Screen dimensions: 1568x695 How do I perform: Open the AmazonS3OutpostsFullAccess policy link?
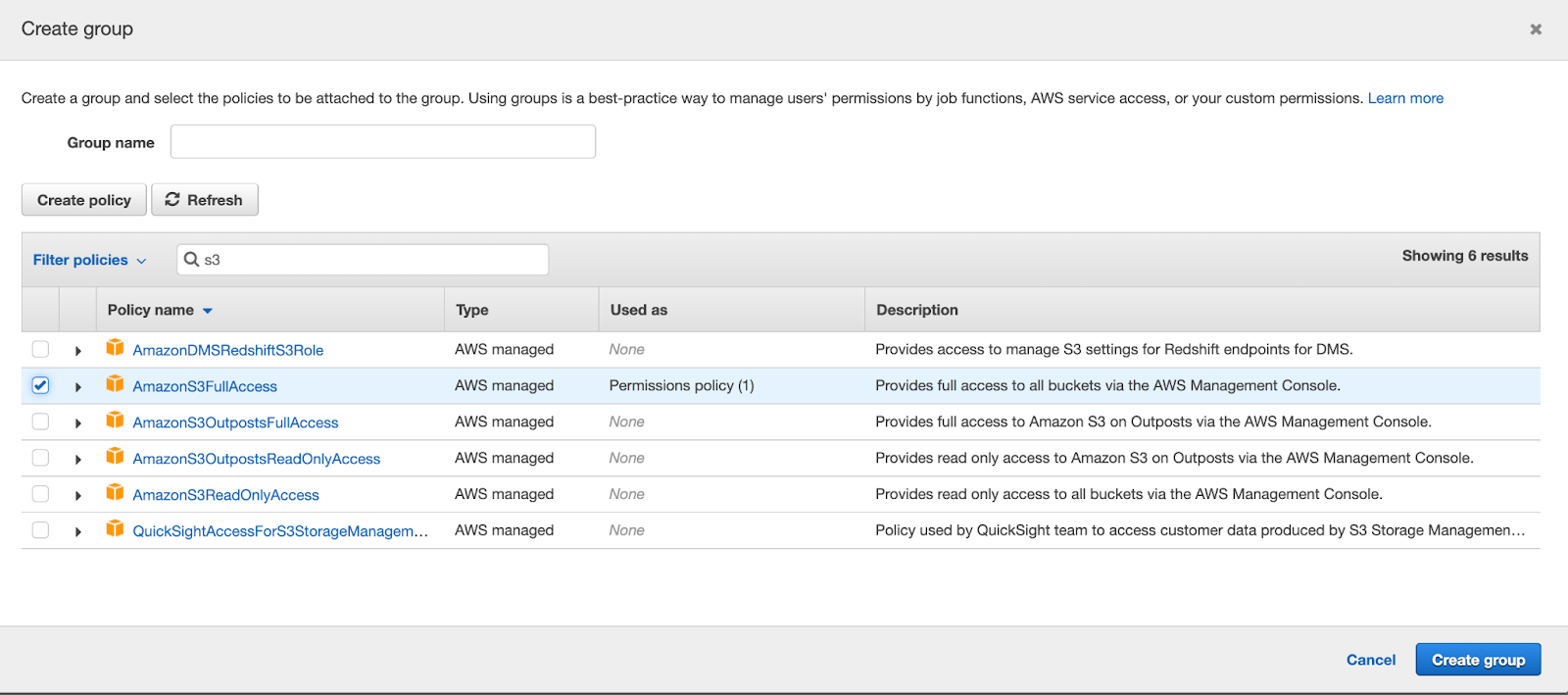point(235,422)
